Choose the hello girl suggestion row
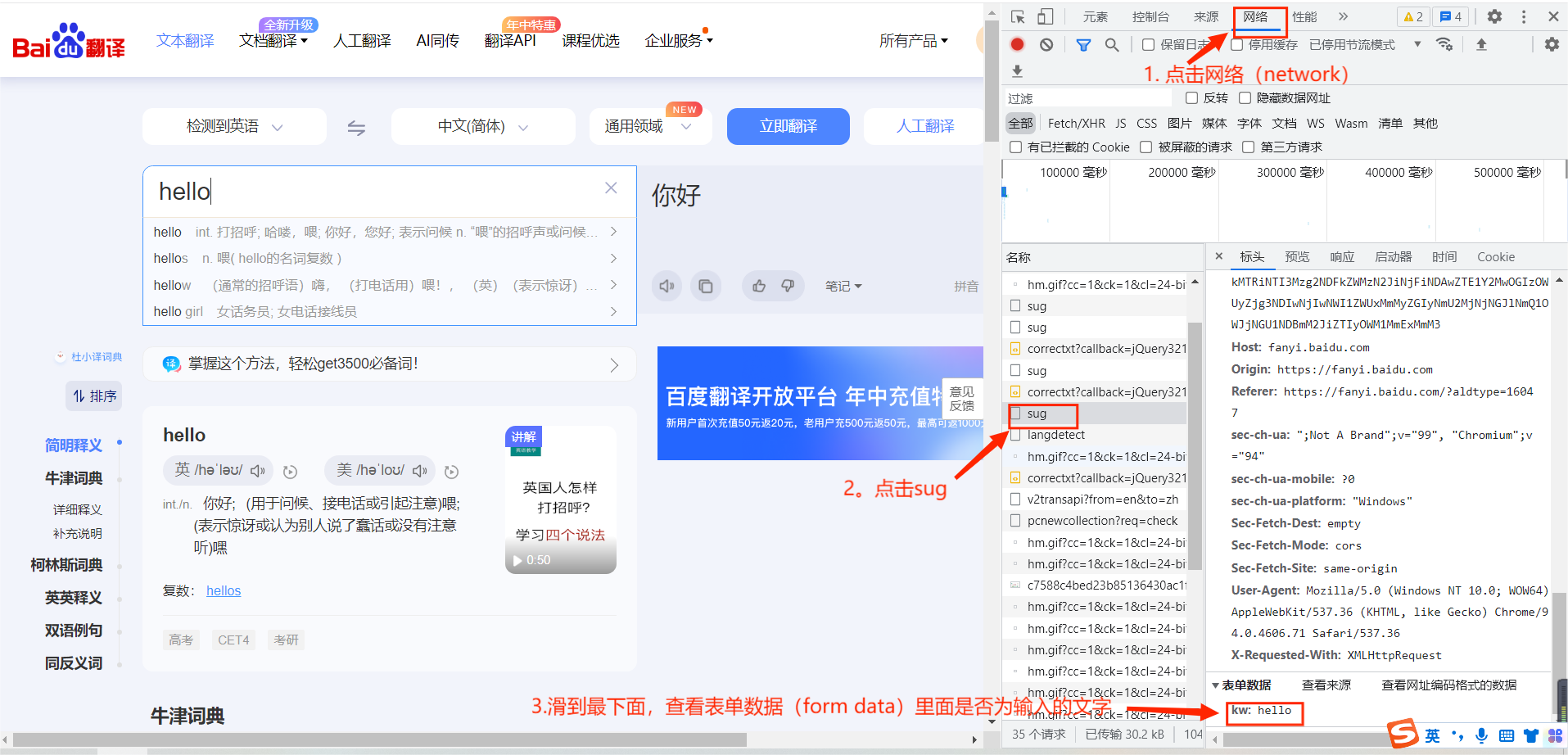The width and height of the screenshot is (1568, 755). click(389, 312)
